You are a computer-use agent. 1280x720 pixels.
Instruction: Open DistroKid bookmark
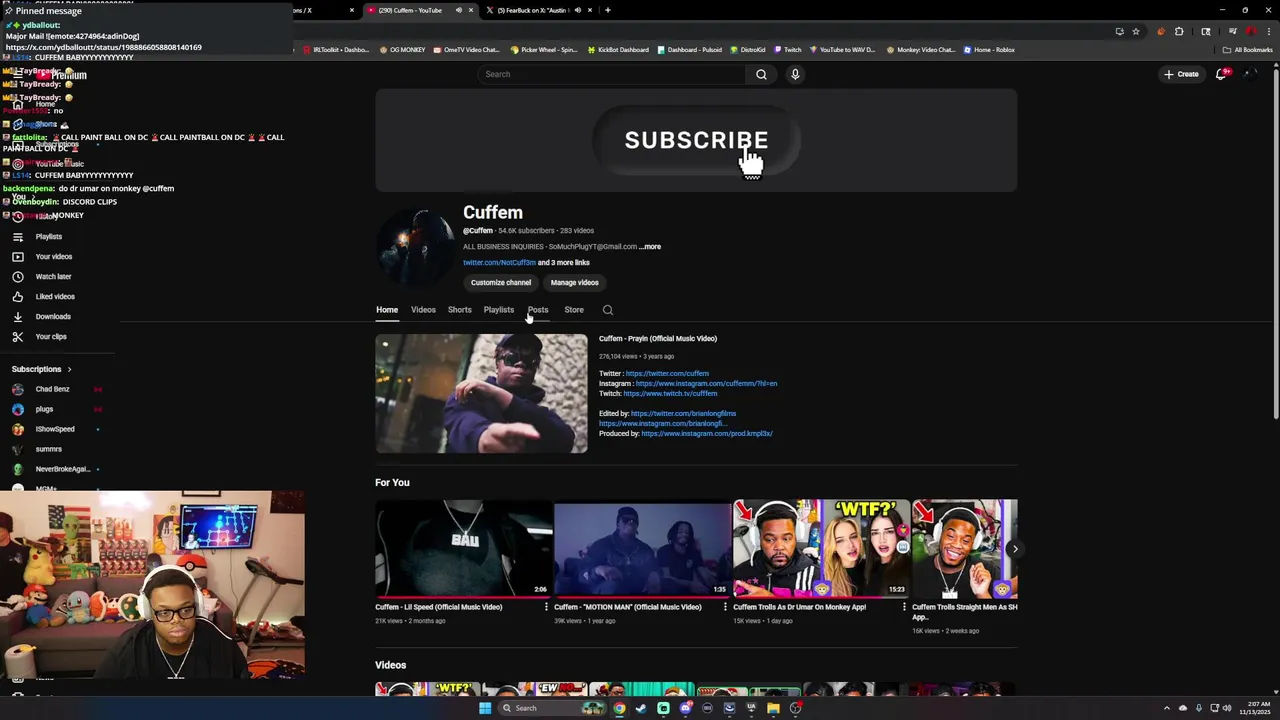tap(748, 50)
